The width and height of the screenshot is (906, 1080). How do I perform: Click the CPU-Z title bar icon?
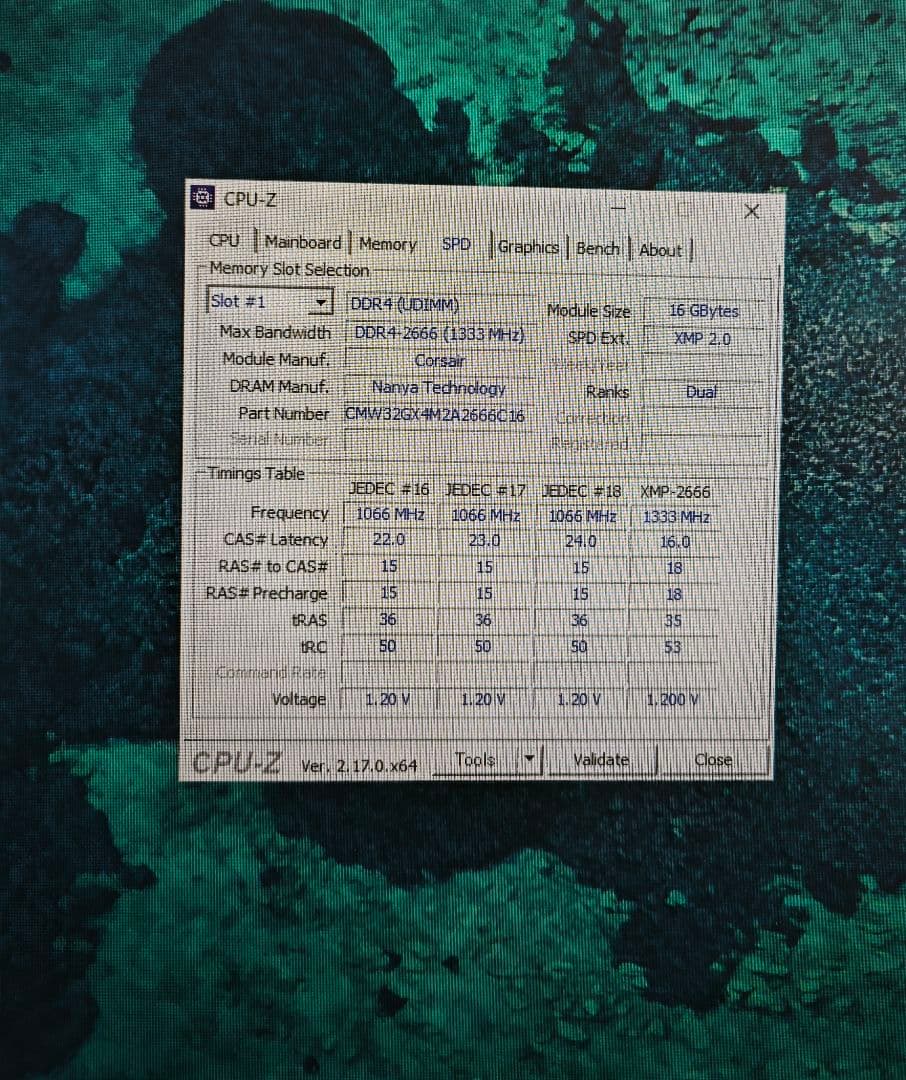202,197
